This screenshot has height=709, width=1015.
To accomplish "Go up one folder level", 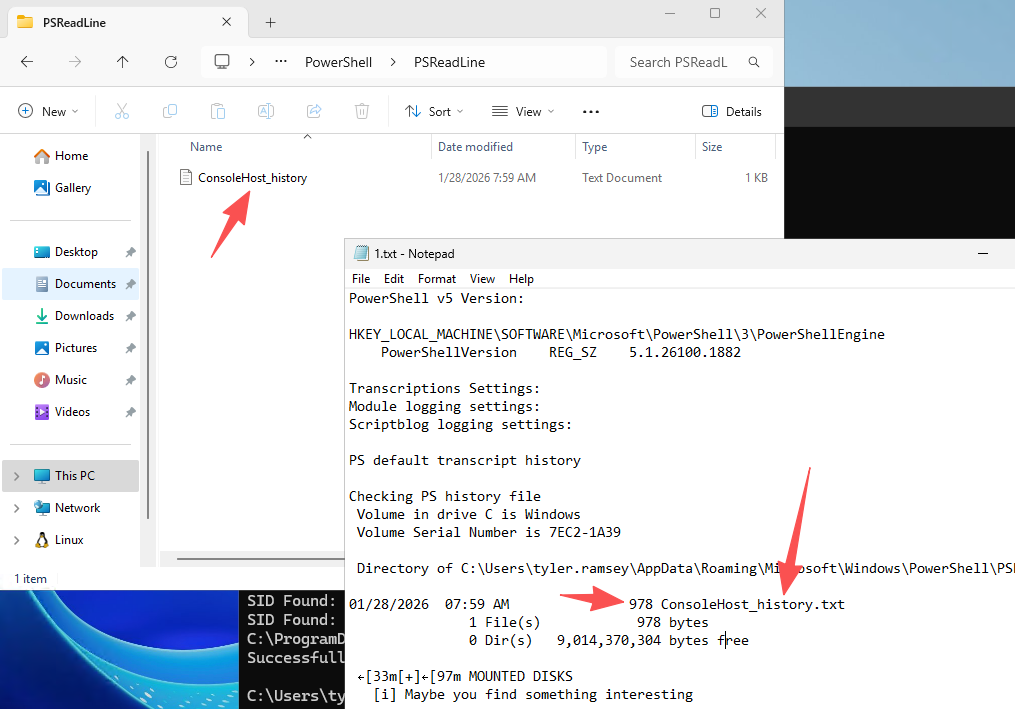I will (123, 62).
